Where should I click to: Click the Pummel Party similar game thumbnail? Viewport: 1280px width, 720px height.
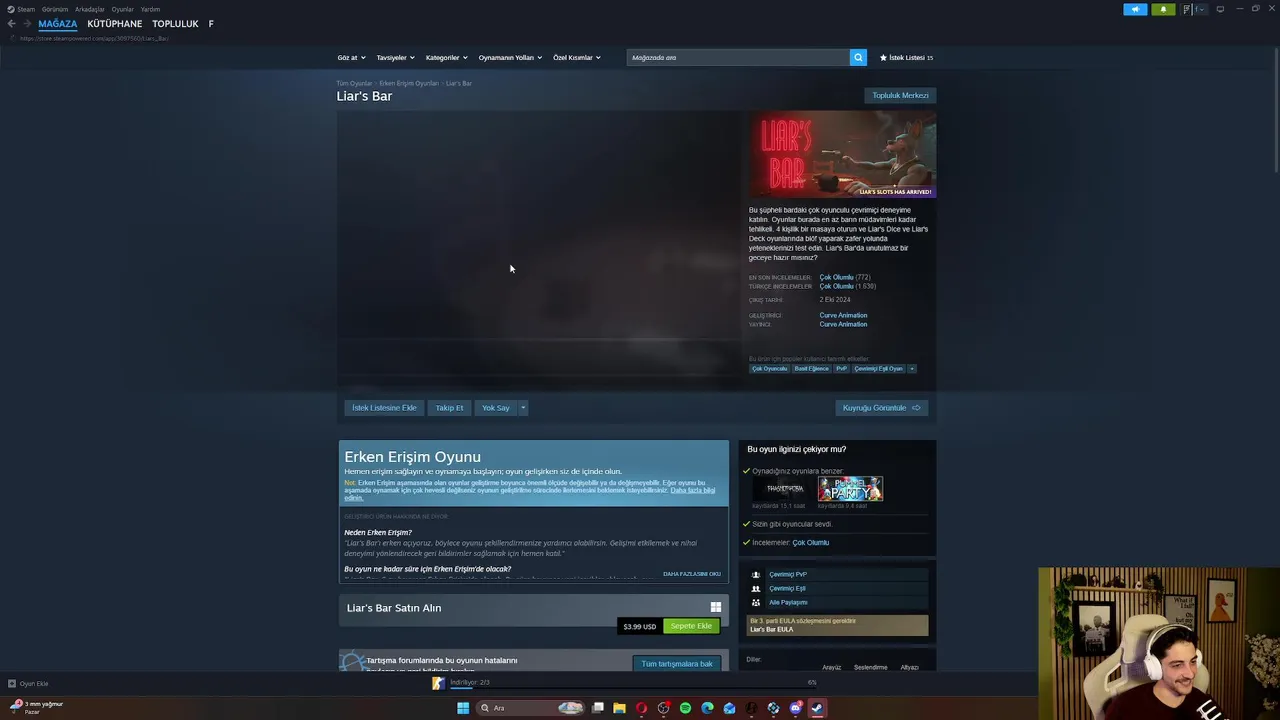tap(850, 489)
